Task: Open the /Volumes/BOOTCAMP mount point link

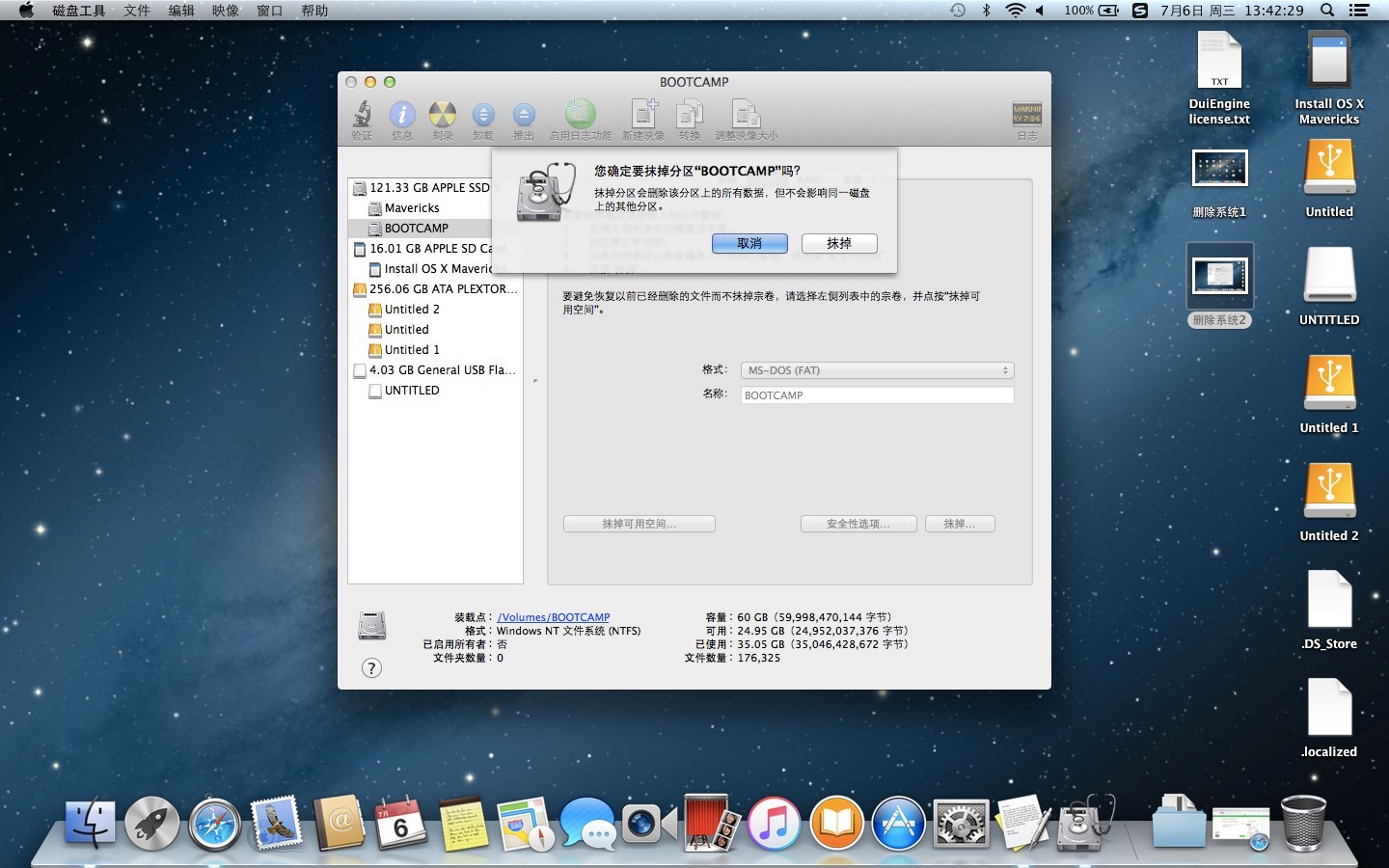Action: (554, 617)
